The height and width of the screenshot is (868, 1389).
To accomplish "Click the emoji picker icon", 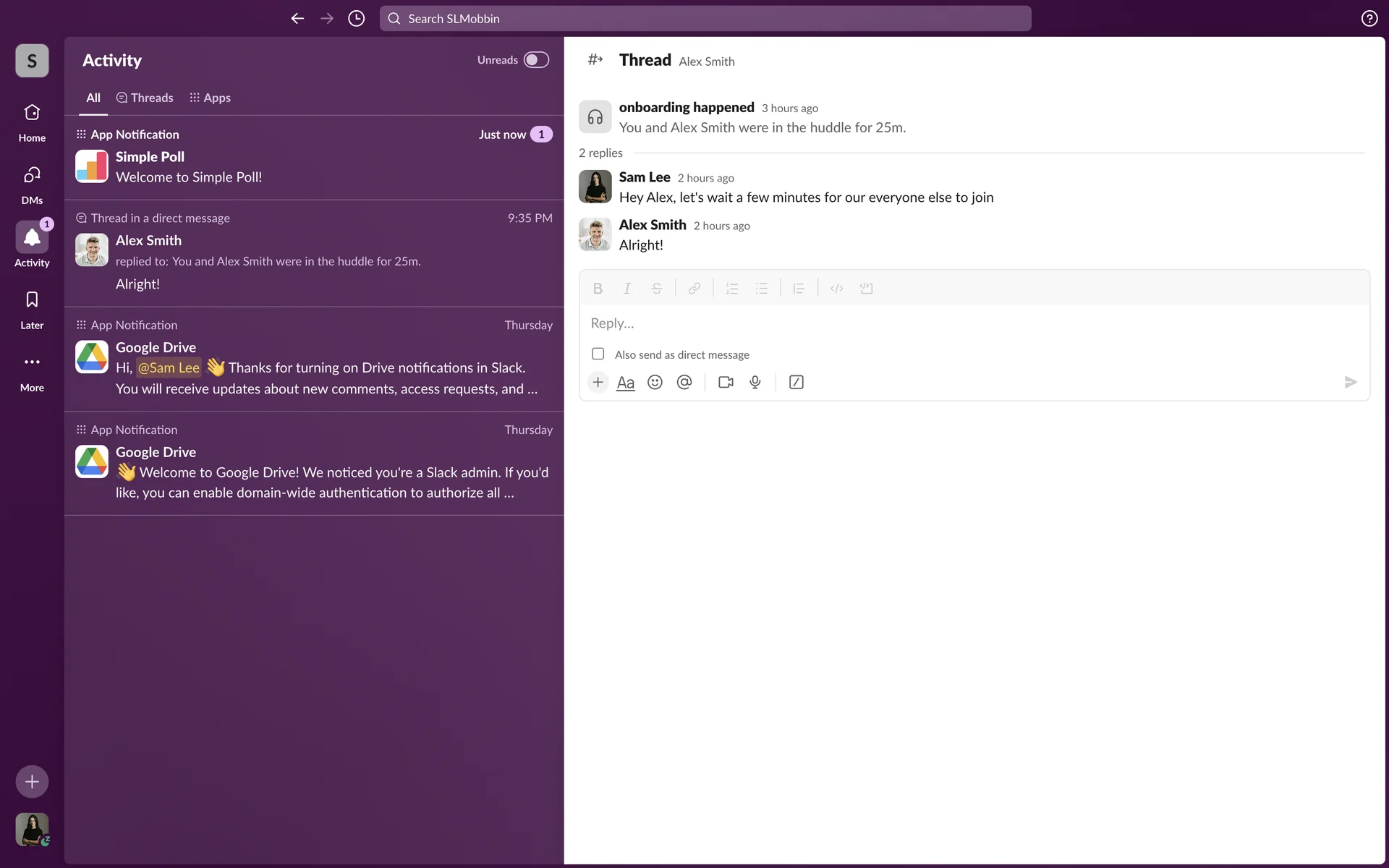I will 655,383.
